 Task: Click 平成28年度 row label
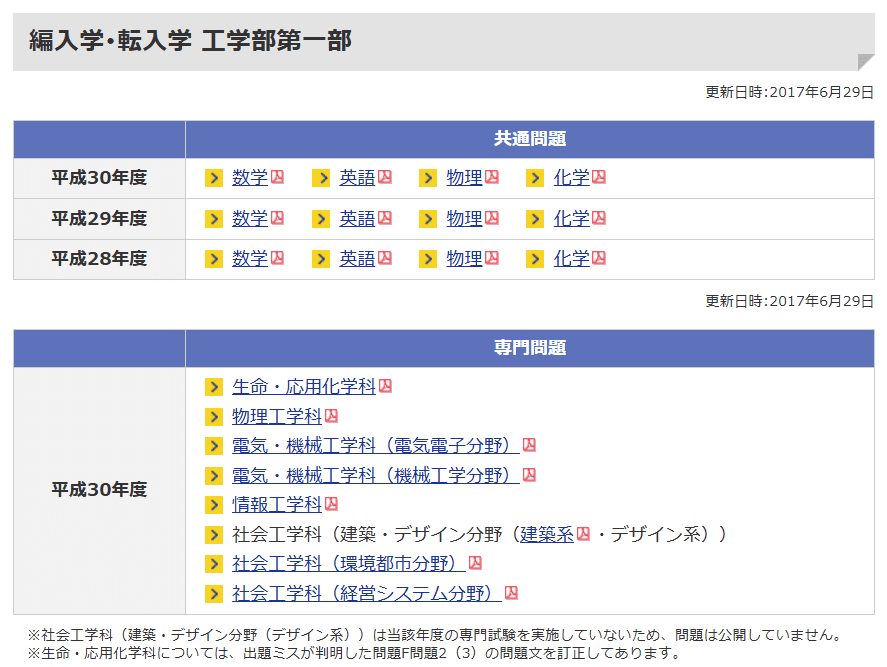(x=100, y=259)
